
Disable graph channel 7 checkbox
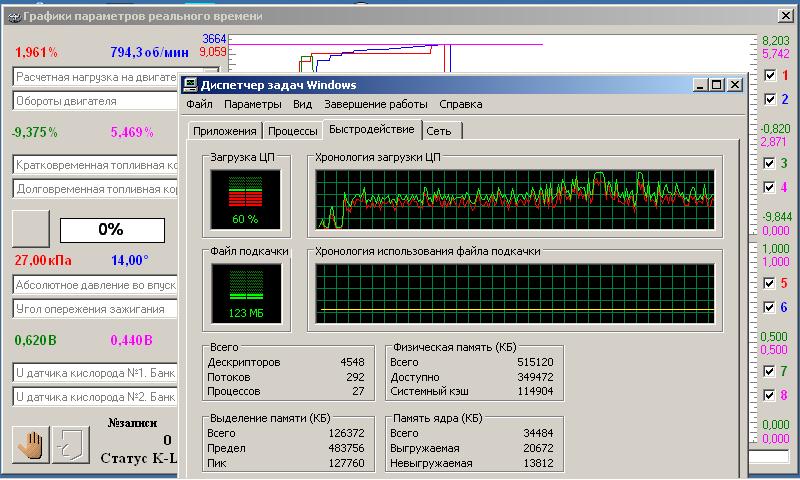point(769,371)
